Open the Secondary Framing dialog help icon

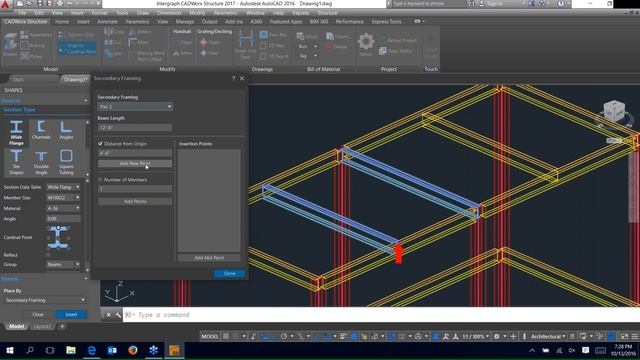pos(233,78)
